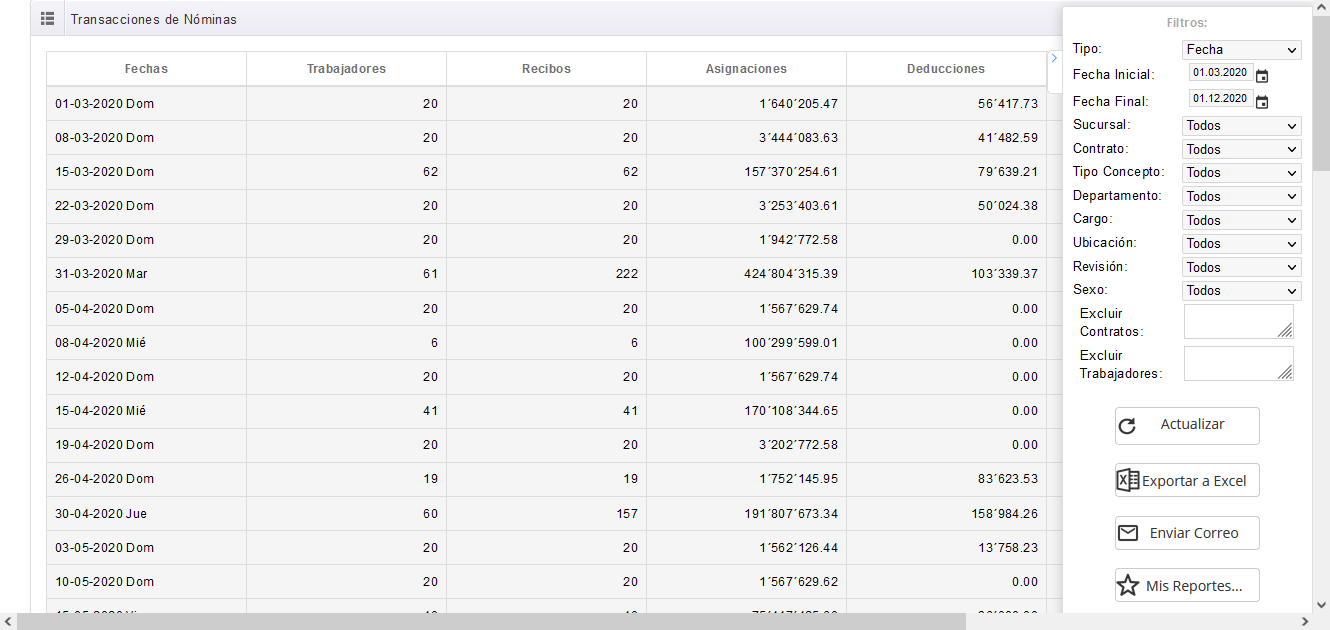The width and height of the screenshot is (1330, 630).
Task: Click in the Excluir Contratos text area
Action: tap(1238, 322)
